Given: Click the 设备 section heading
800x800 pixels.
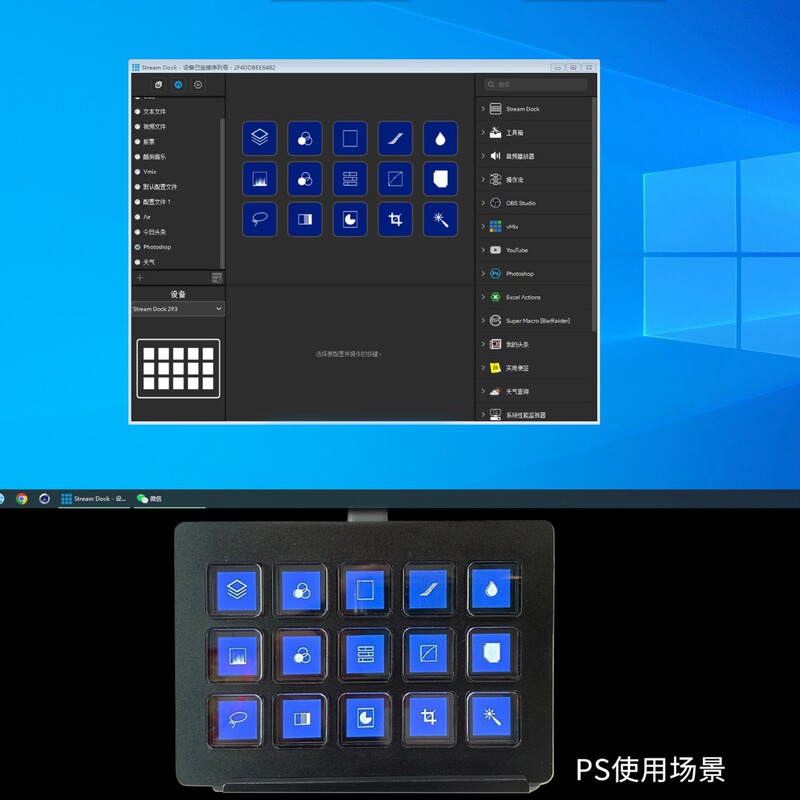Looking at the screenshot, I should click(x=178, y=294).
